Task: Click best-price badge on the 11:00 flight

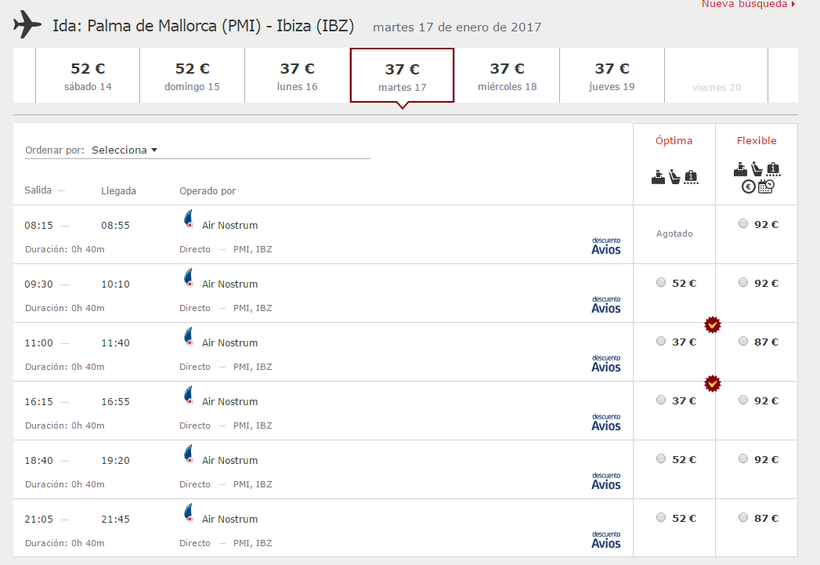Action: (712, 324)
